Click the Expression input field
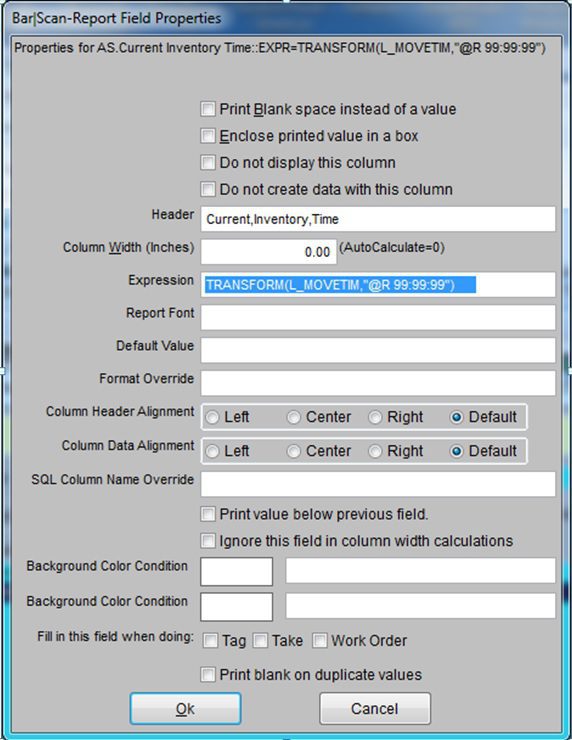Screen dimensions: 572x740 pyautogui.click(x=378, y=285)
